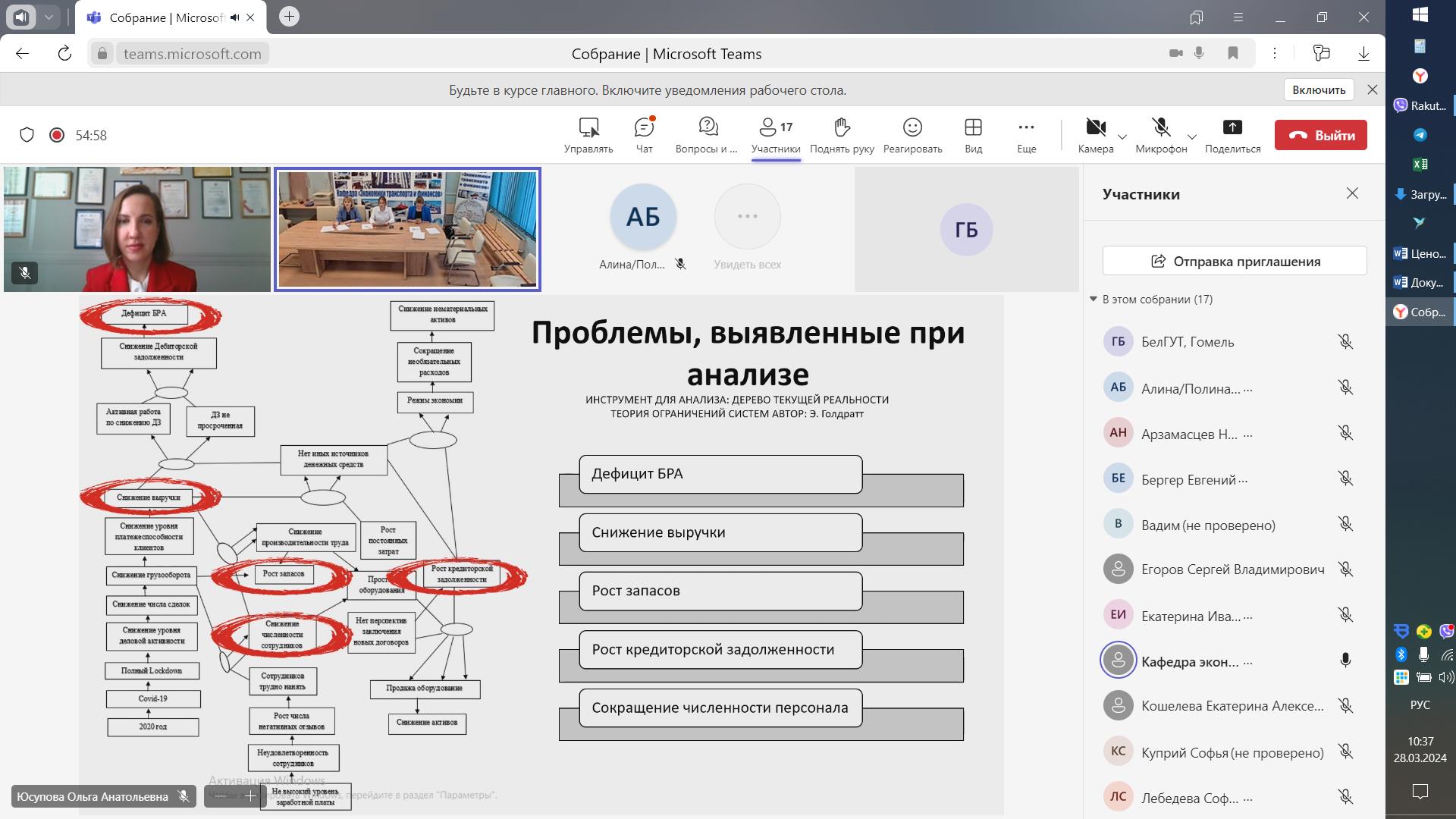
Task: Unmute the Microphone
Action: 1161,135
